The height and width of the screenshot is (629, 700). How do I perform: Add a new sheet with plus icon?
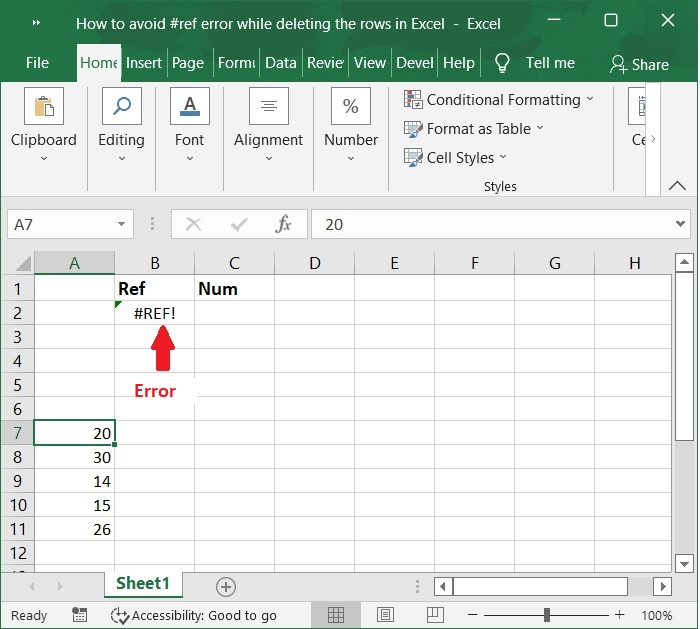[225, 586]
